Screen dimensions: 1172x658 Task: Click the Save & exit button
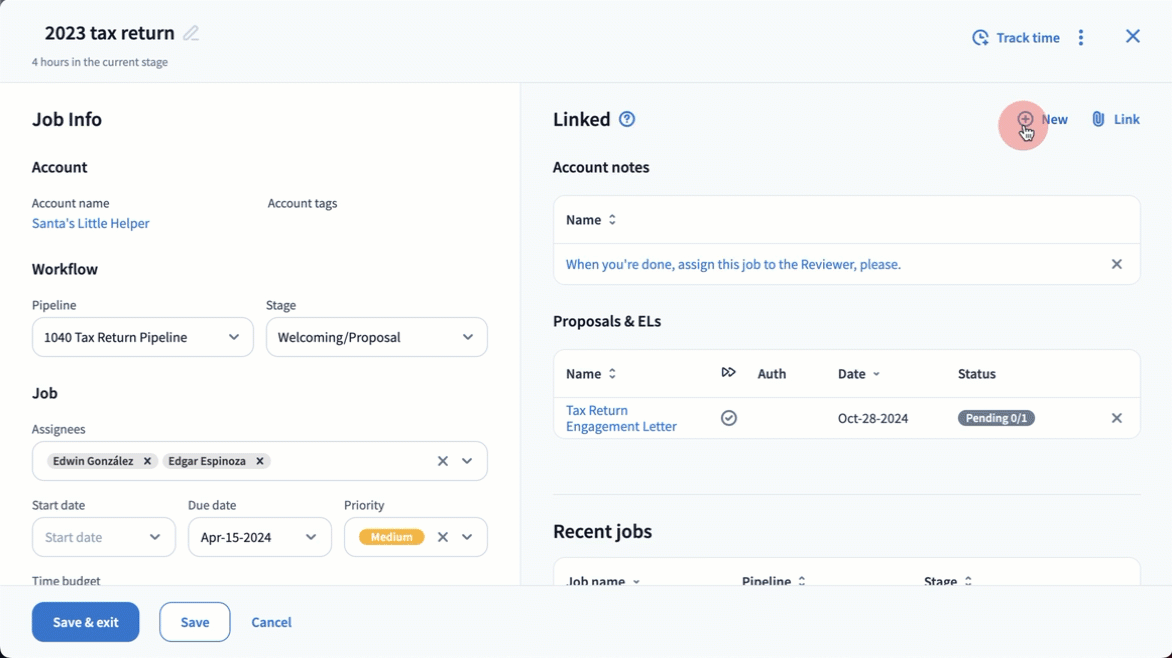[86, 622]
